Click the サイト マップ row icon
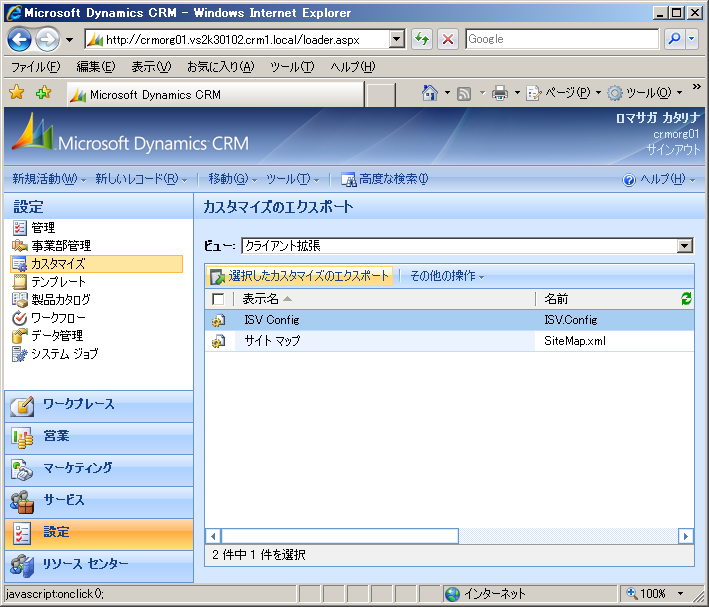Image resolution: width=709 pixels, height=607 pixels. (218, 341)
